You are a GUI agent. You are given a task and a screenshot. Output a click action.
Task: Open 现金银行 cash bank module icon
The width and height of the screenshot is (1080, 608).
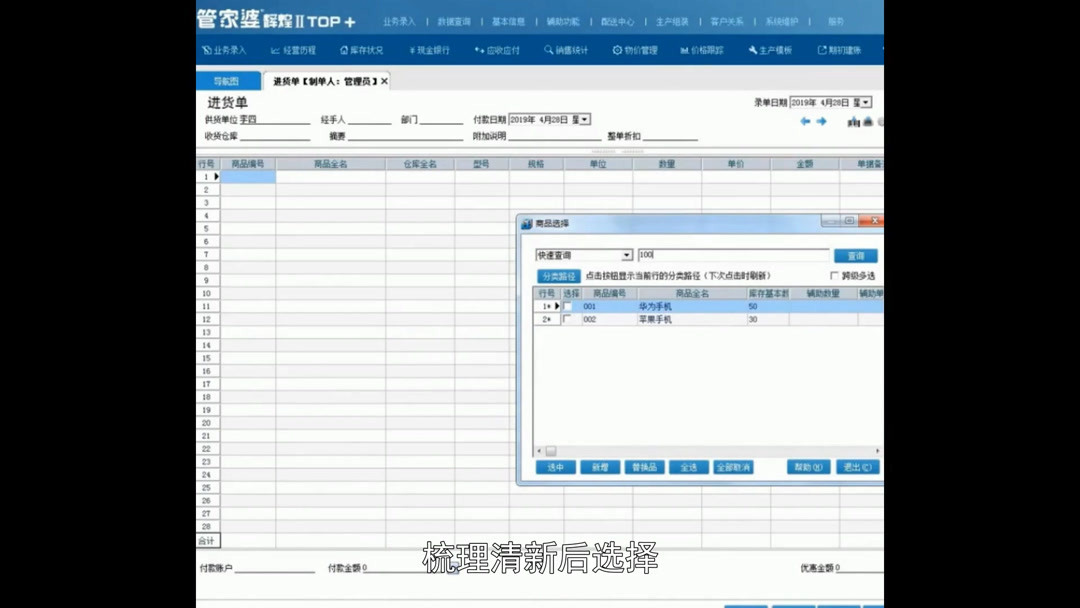433,49
